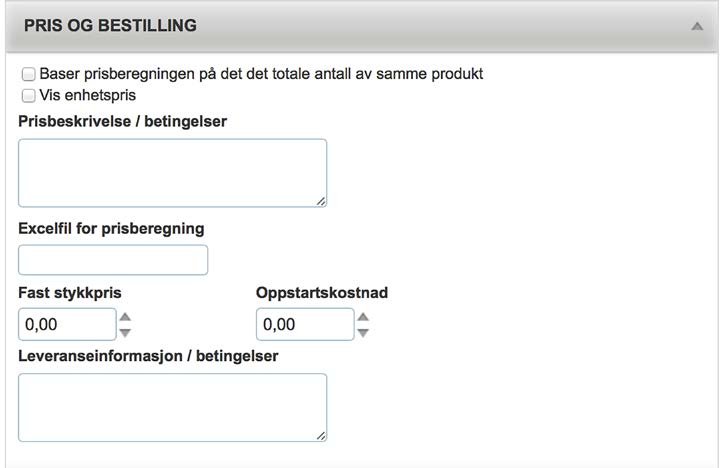727x468 pixels.
Task: Click into the Leveranseinformasjon / betingelser text area
Action: point(172,407)
